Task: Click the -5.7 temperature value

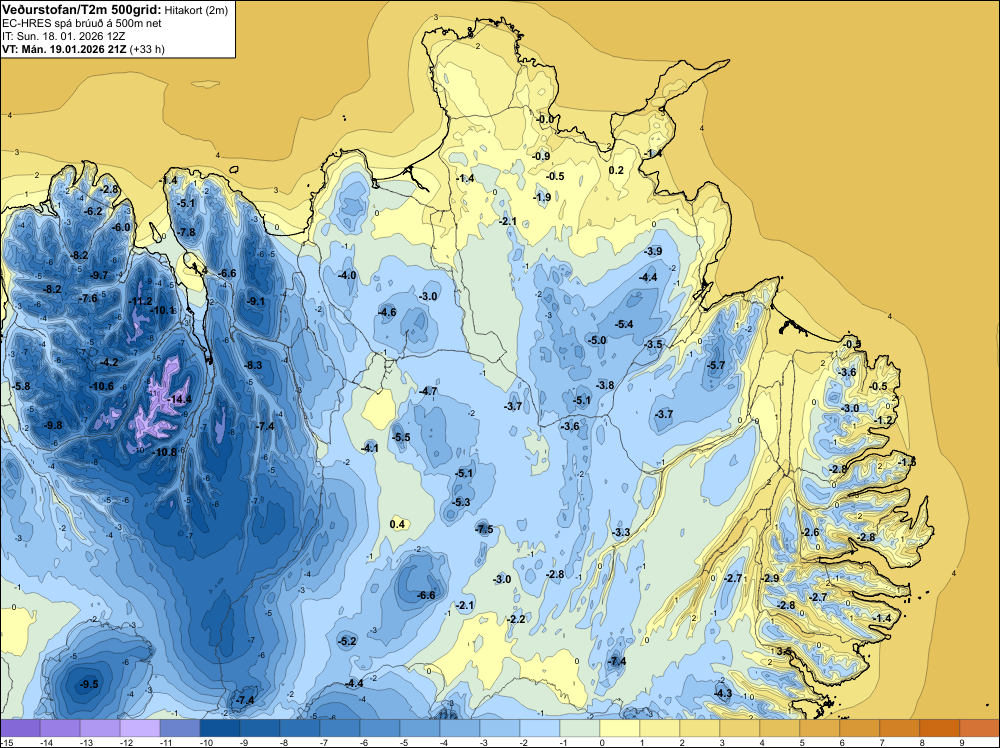Action: click(717, 365)
